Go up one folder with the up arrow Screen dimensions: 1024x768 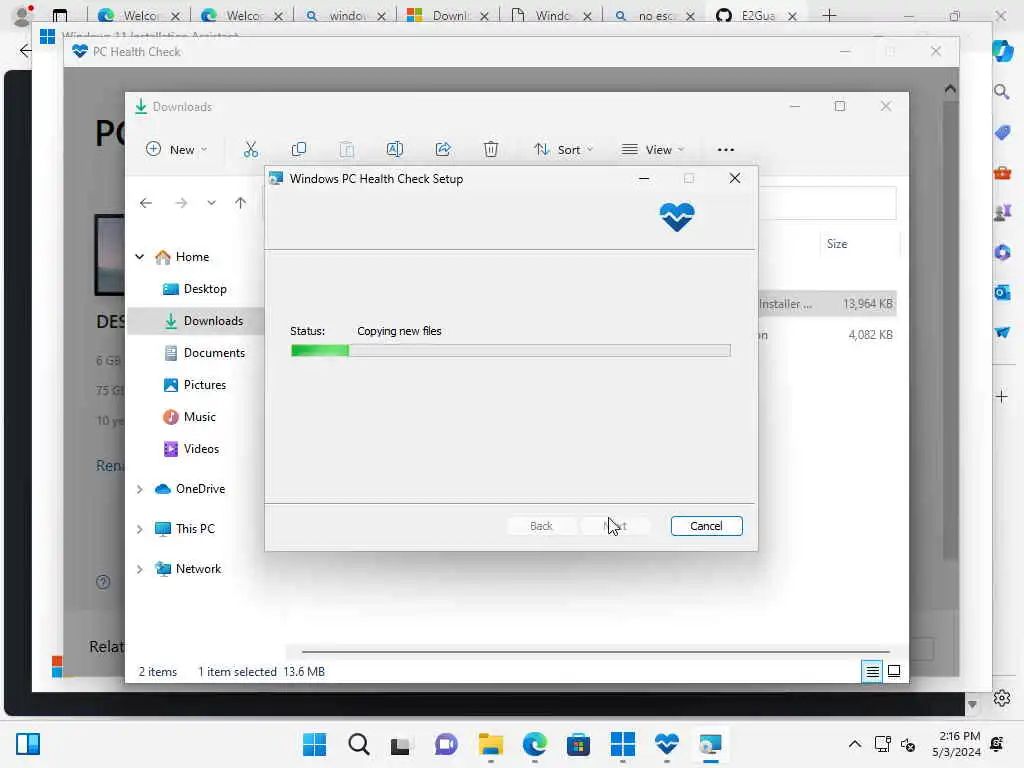coord(240,203)
